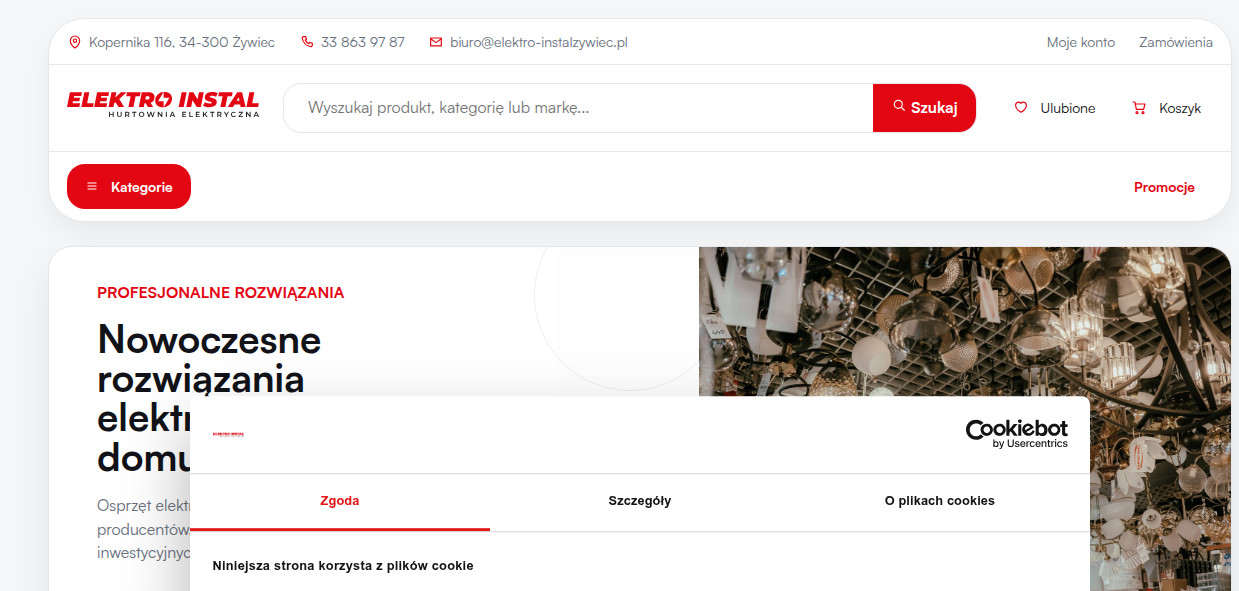Click the magnifier icon in the Szukaj button
The image size is (1239, 591).
899,106
